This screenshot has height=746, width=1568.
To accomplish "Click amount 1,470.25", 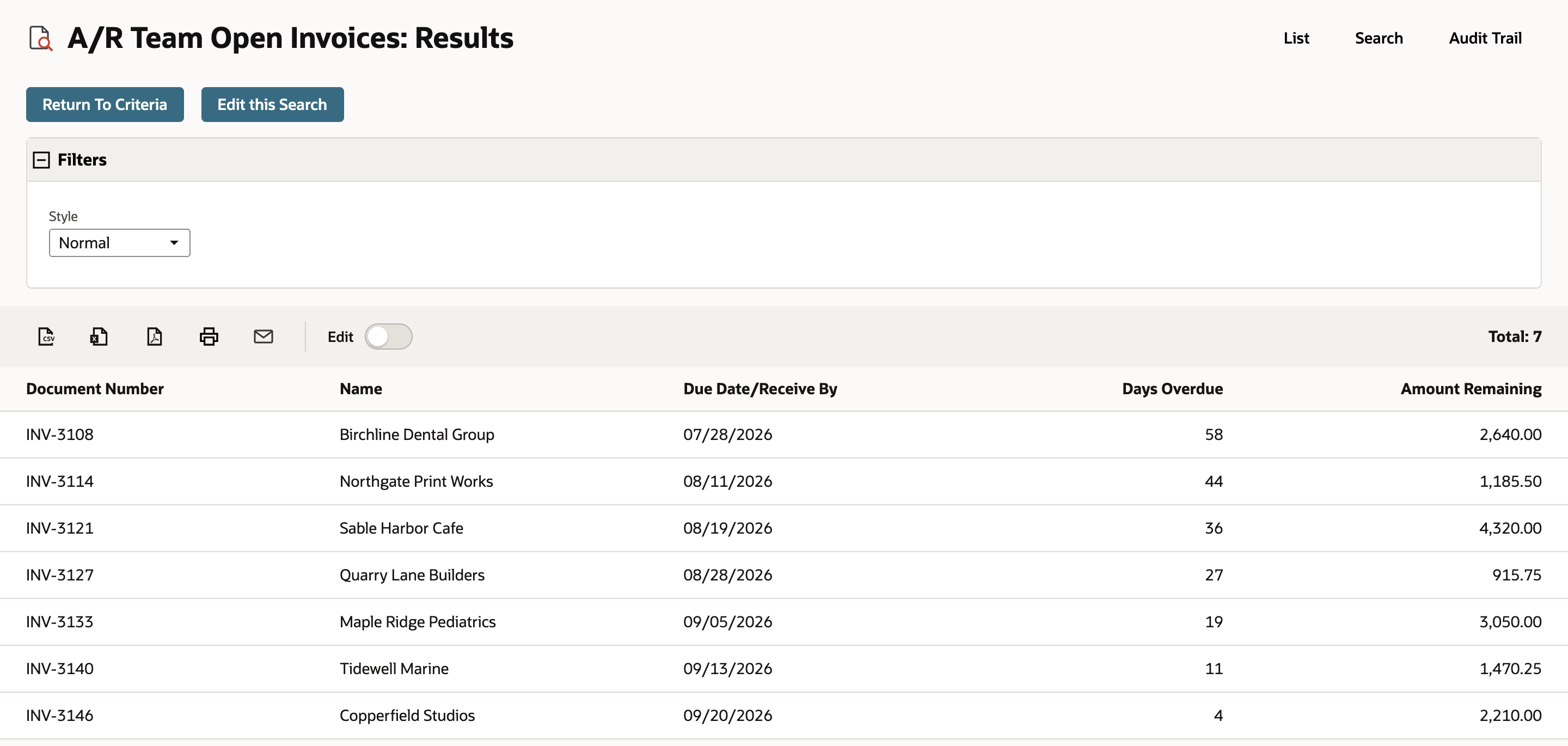I will coord(1510,669).
